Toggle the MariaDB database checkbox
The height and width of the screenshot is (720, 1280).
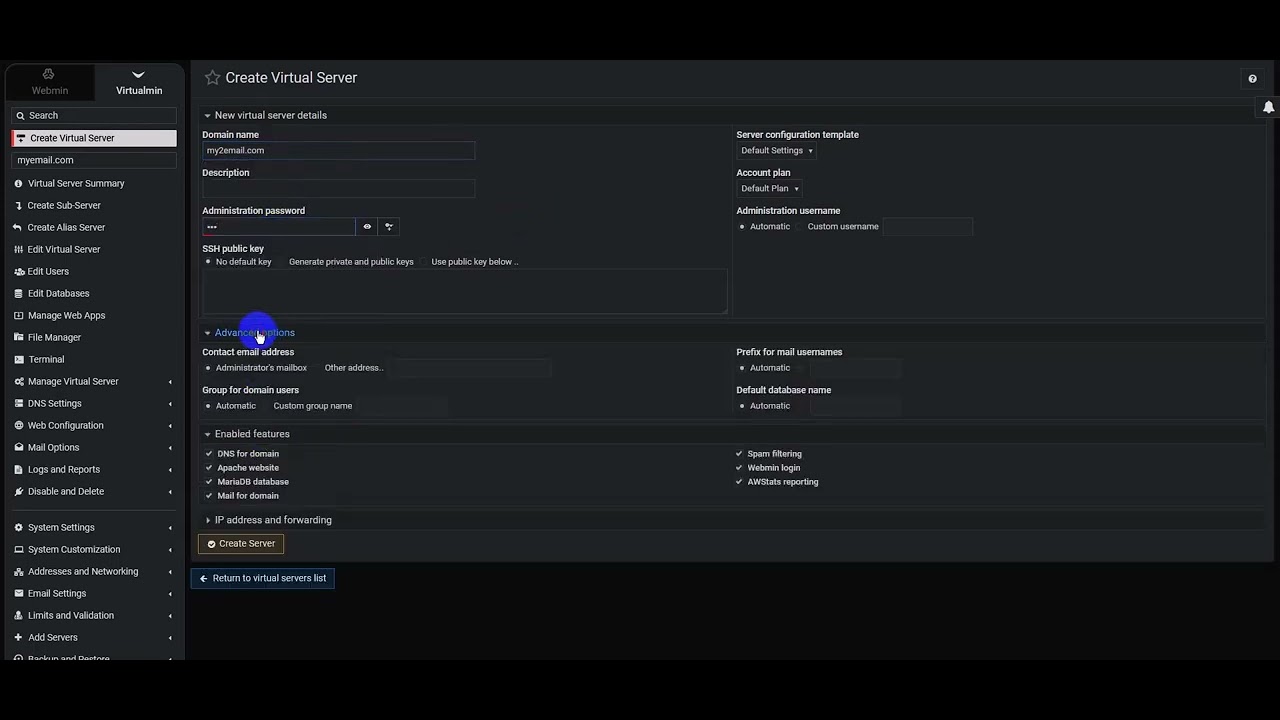pyautogui.click(x=209, y=482)
